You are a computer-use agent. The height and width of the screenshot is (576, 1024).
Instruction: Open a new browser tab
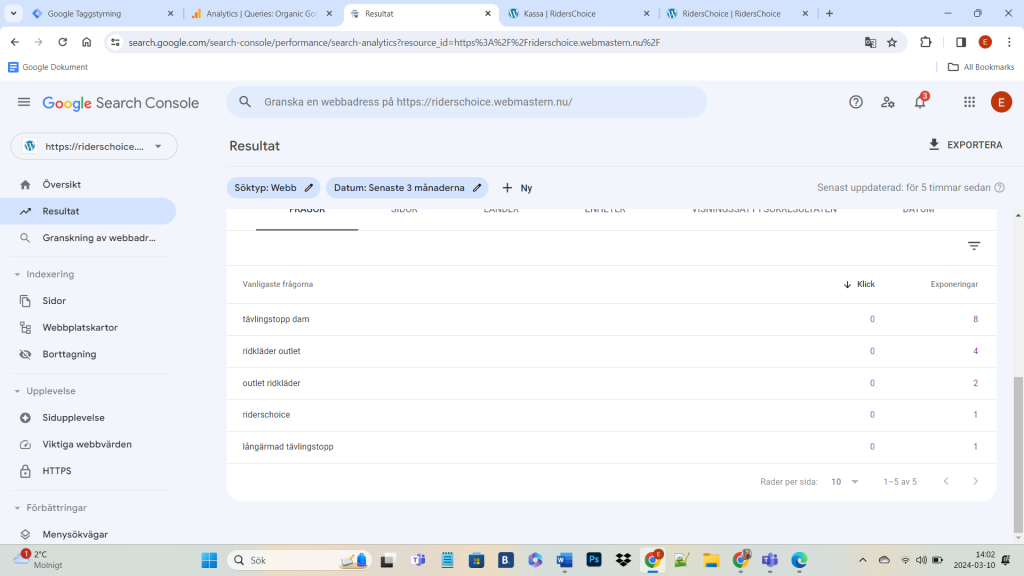click(829, 14)
